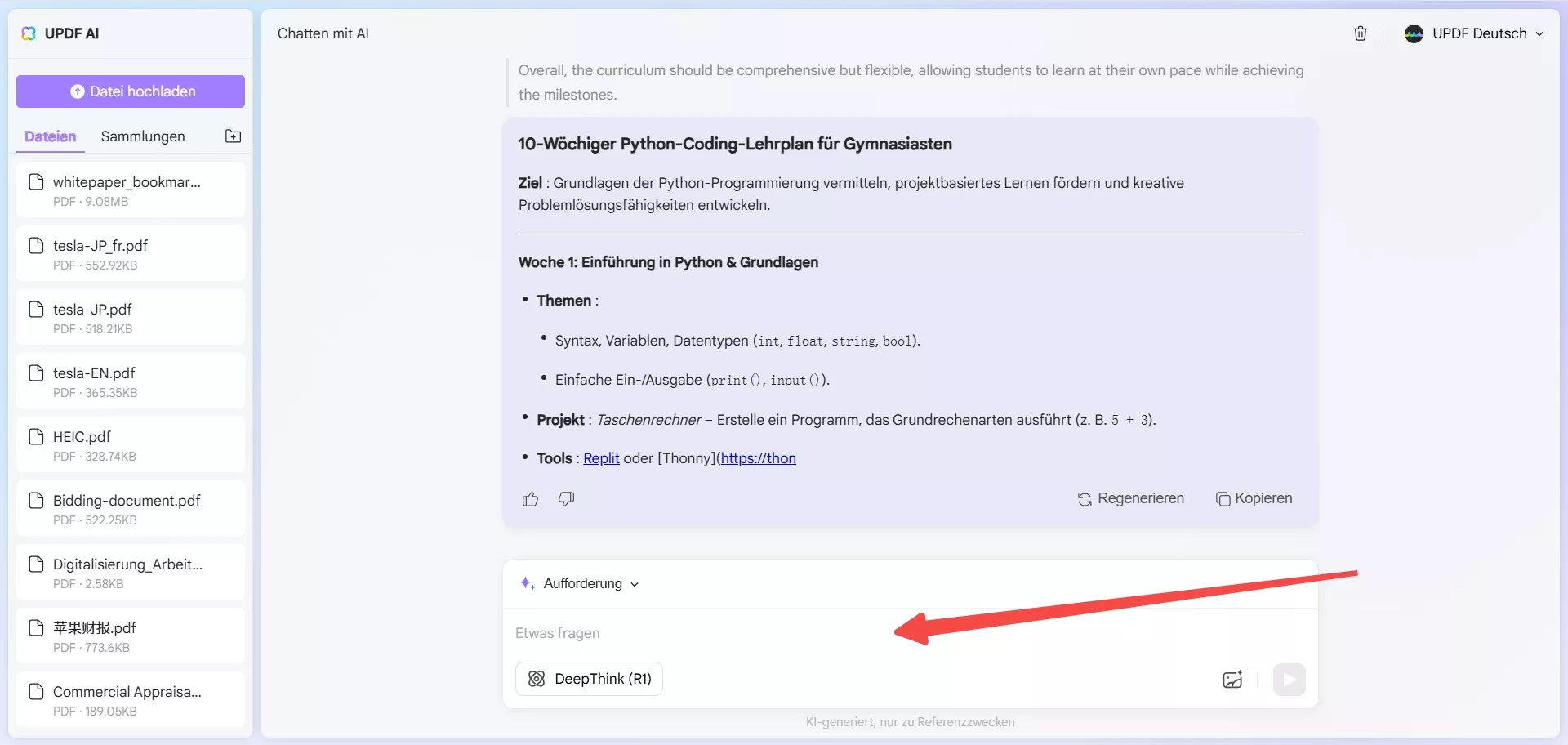Click the trash icon to clear chat

click(1361, 33)
